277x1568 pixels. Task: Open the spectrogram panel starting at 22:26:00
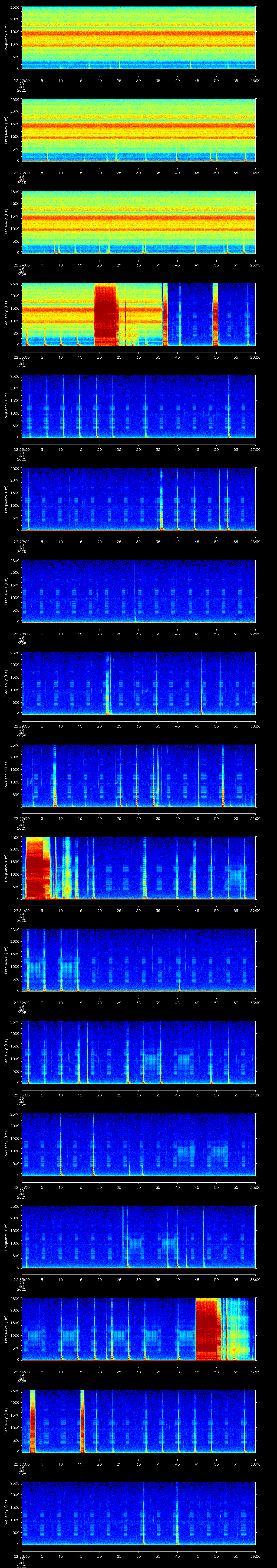[138, 407]
